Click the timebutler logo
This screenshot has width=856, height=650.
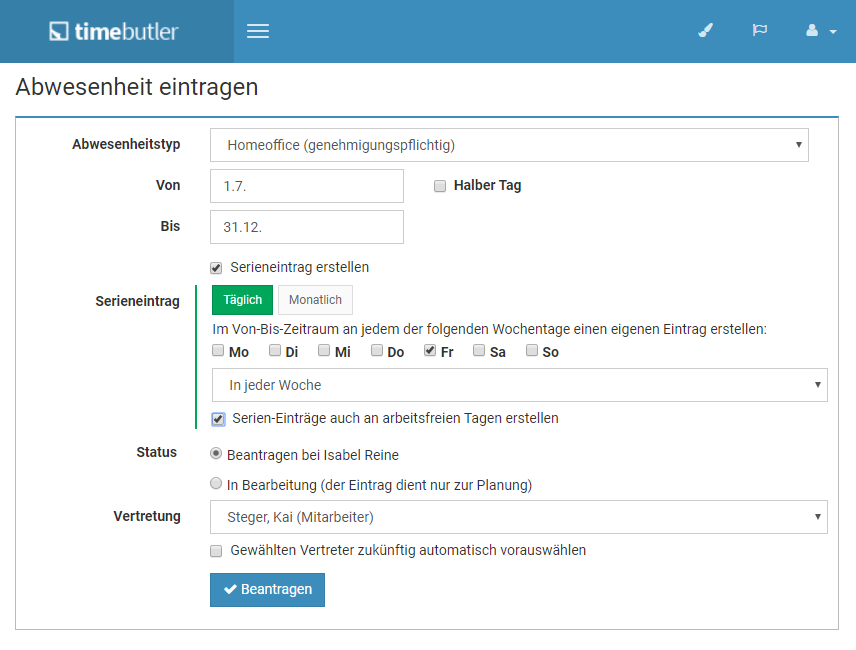(114, 32)
